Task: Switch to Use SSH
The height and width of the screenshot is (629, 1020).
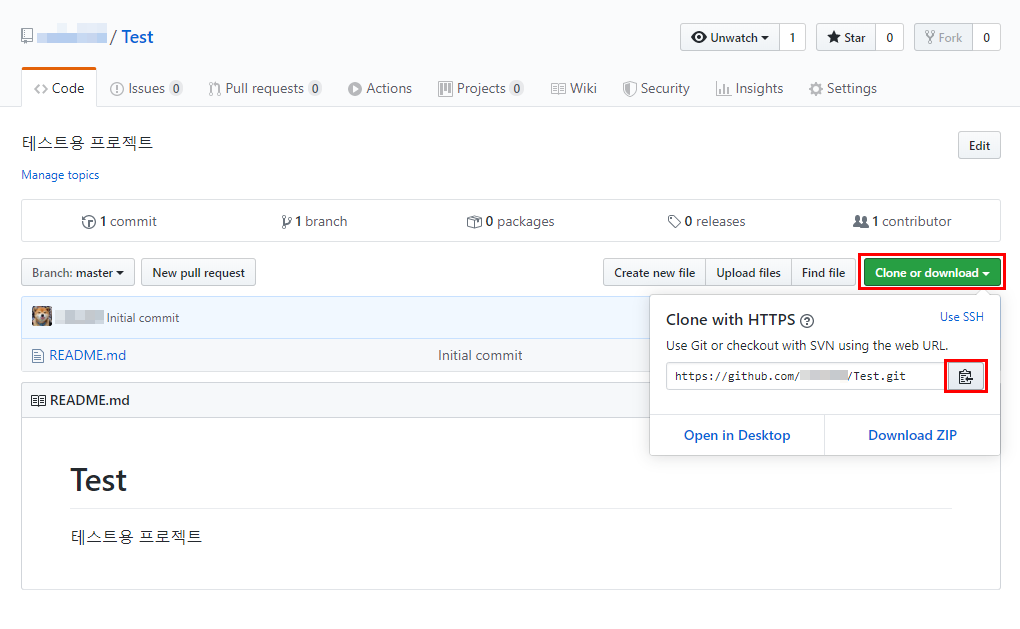Action: [961, 317]
